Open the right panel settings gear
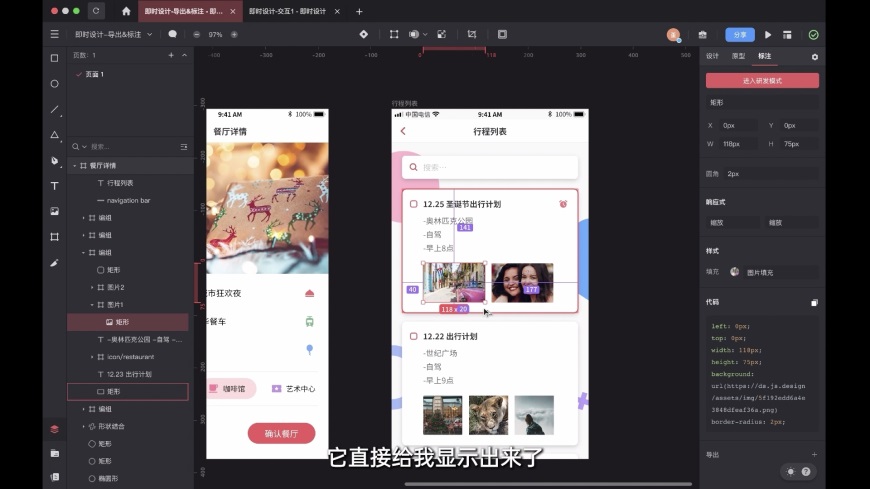 coord(815,57)
